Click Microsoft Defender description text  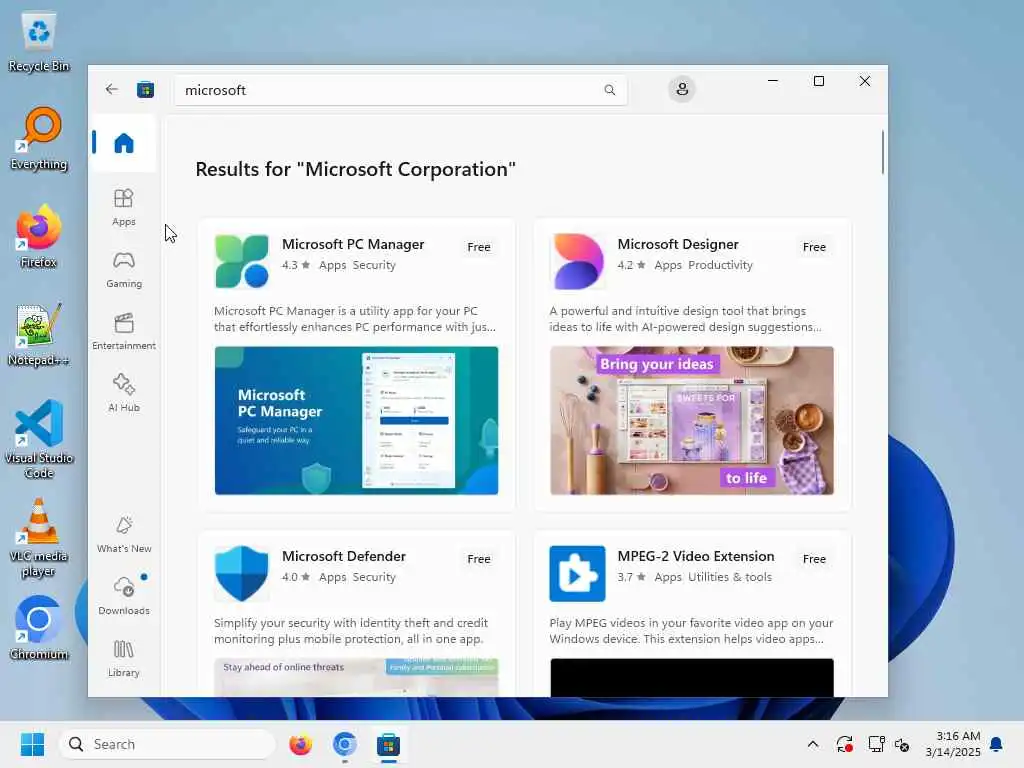pyautogui.click(x=351, y=631)
